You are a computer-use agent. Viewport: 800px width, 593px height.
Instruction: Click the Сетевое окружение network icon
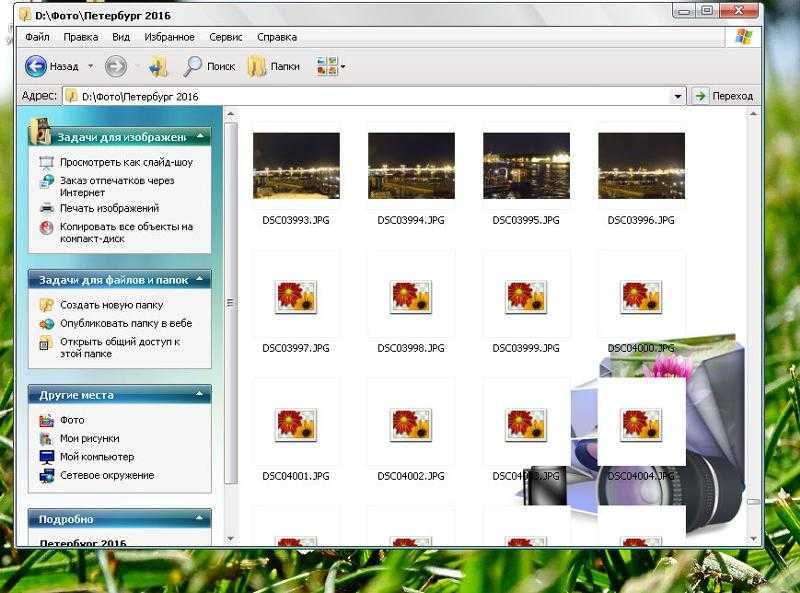(46, 476)
